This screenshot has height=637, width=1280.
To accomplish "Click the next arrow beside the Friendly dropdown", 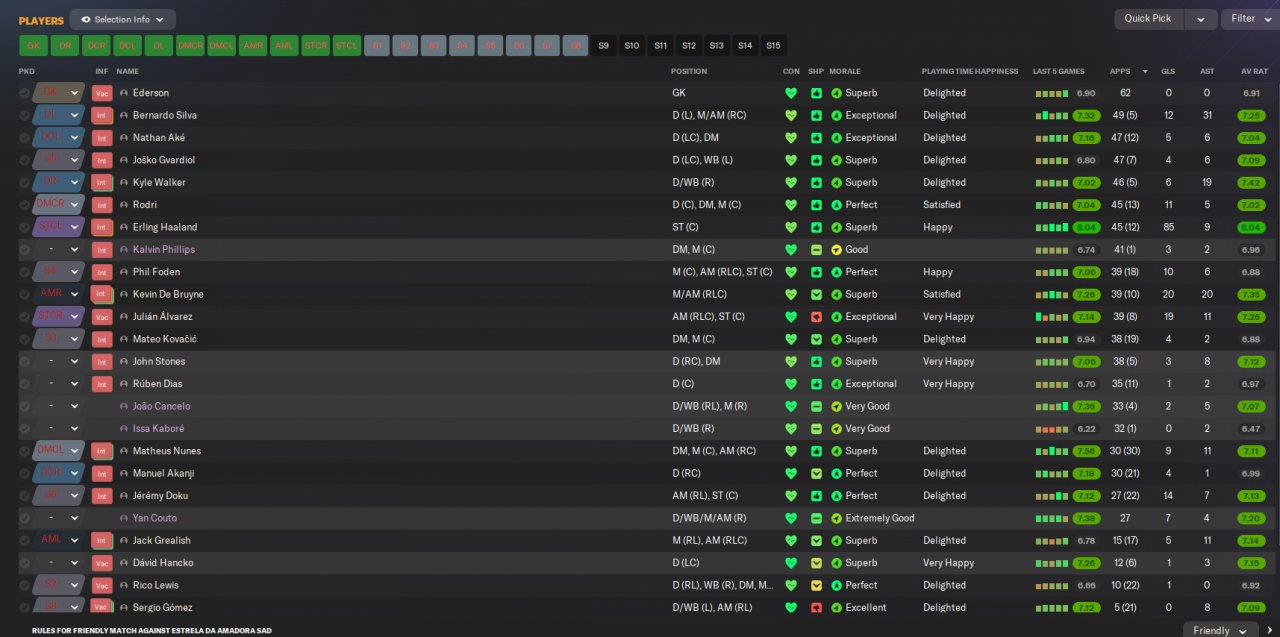I will tap(1269, 630).
